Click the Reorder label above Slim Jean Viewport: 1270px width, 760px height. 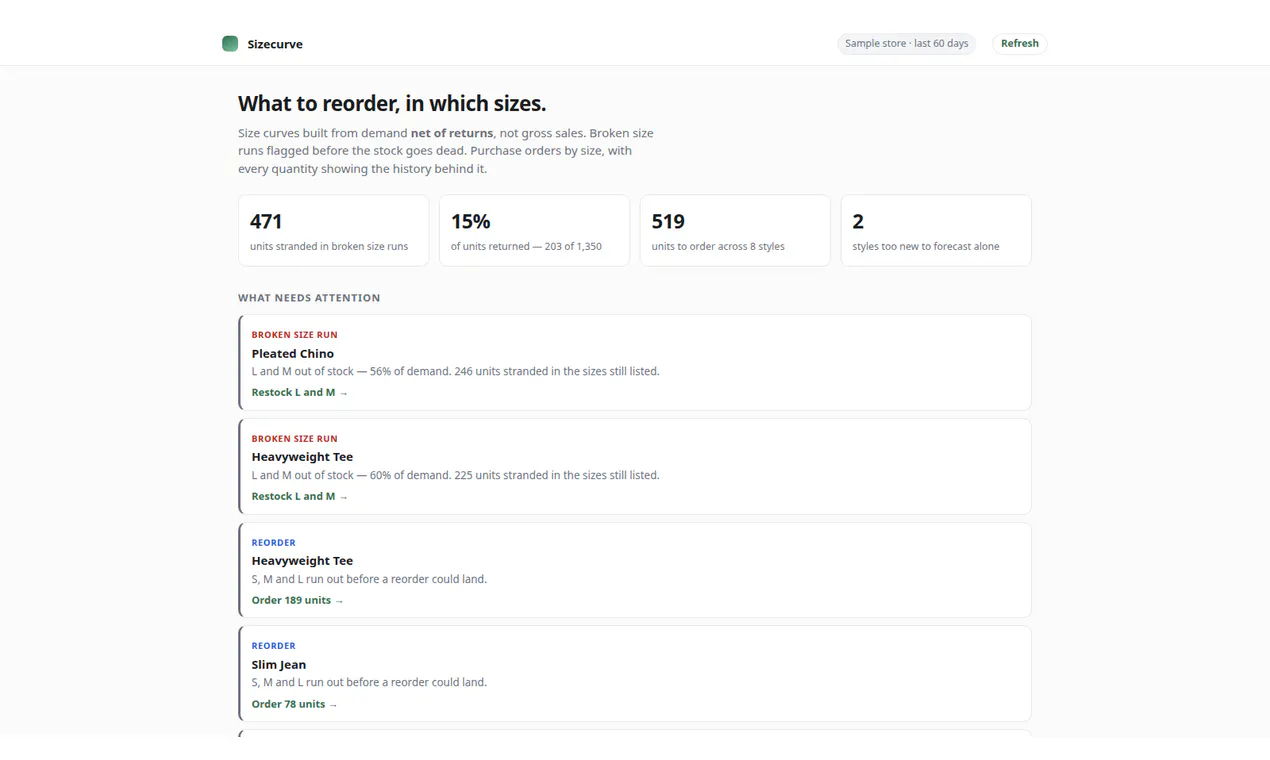(x=274, y=646)
